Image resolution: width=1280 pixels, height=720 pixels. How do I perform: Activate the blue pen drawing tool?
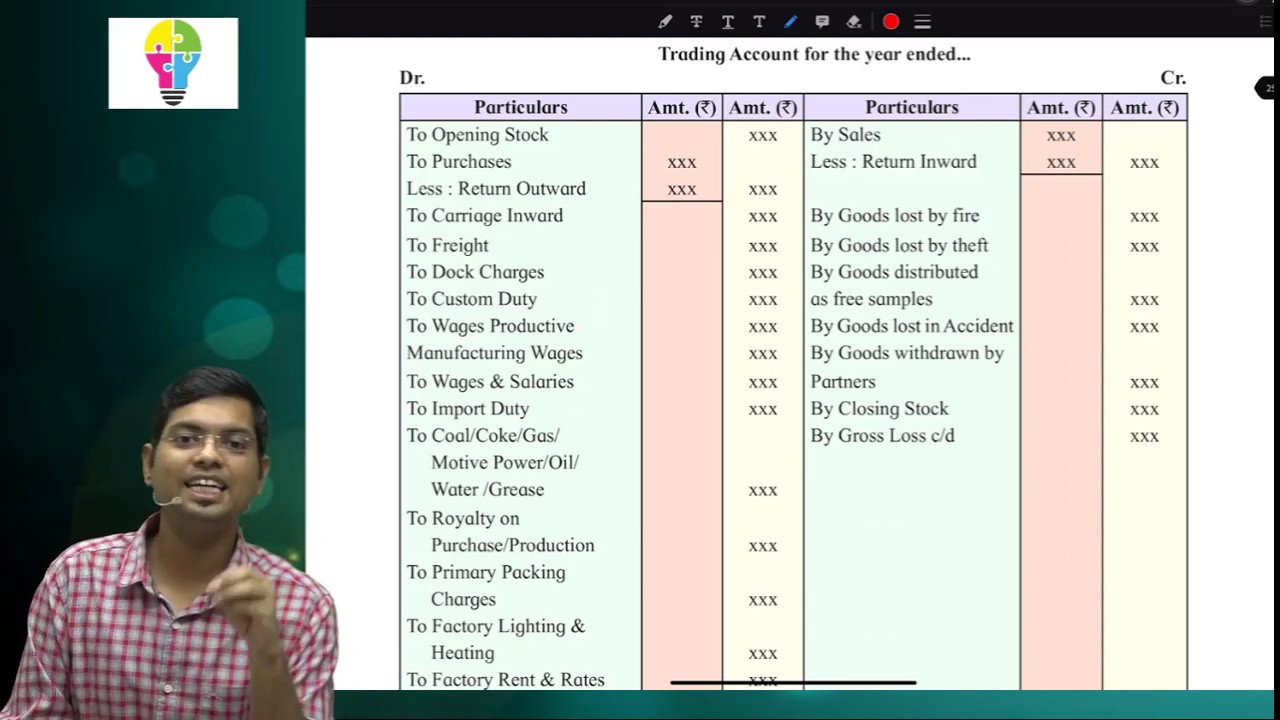[x=790, y=21]
